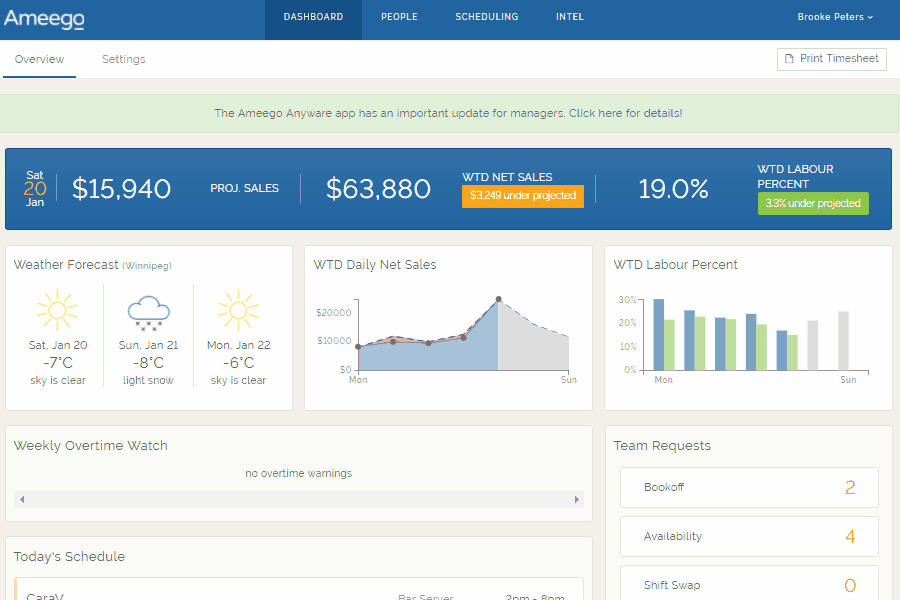Click the Ameego logo
Image resolution: width=900 pixels, height=600 pixels.
[44, 18]
